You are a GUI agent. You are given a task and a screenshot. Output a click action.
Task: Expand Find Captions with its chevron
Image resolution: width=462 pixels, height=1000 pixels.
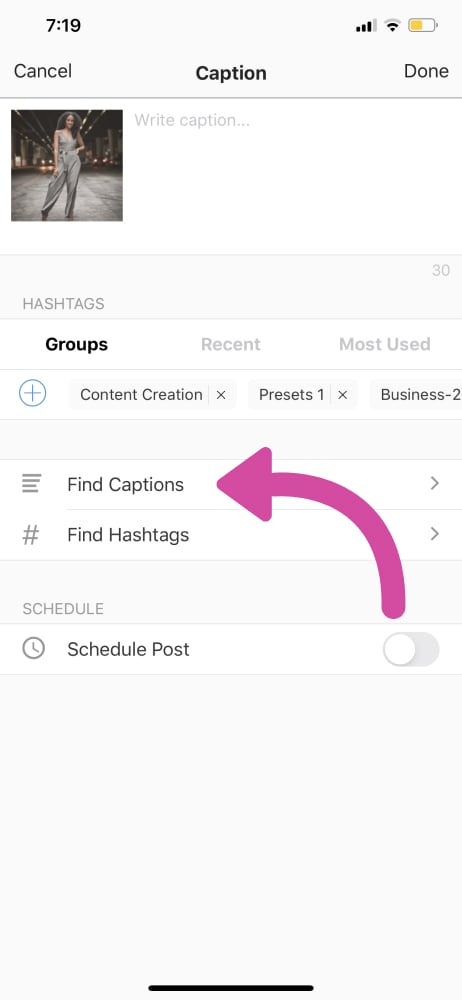click(435, 483)
